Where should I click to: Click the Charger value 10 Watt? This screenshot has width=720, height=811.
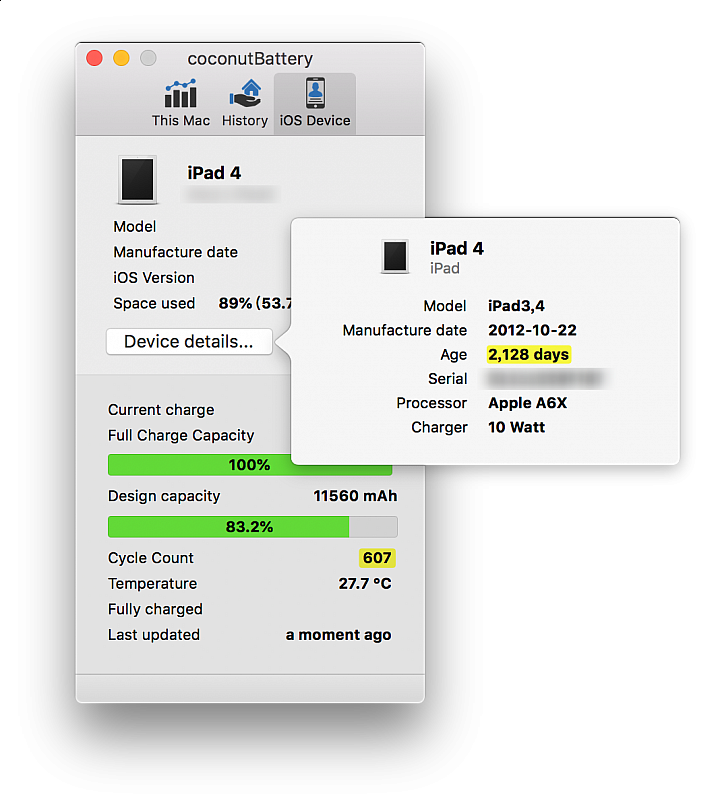pyautogui.click(x=517, y=427)
